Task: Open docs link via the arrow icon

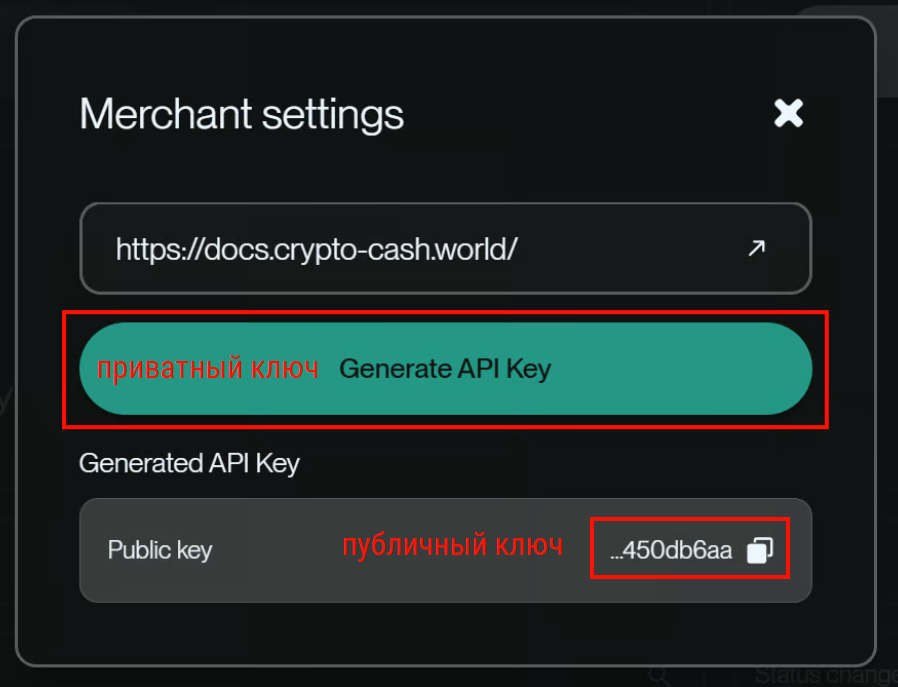Action: point(757,248)
